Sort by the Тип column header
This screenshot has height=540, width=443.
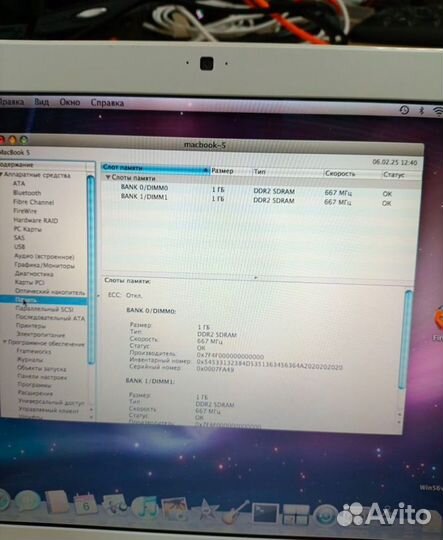pyautogui.click(x=288, y=172)
